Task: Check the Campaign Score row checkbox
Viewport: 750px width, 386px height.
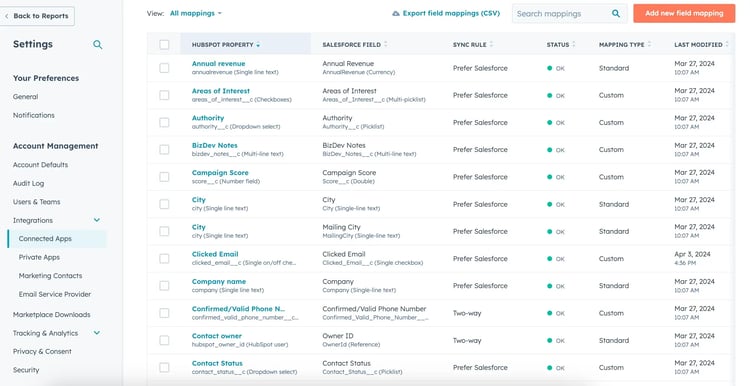Action: tap(164, 177)
